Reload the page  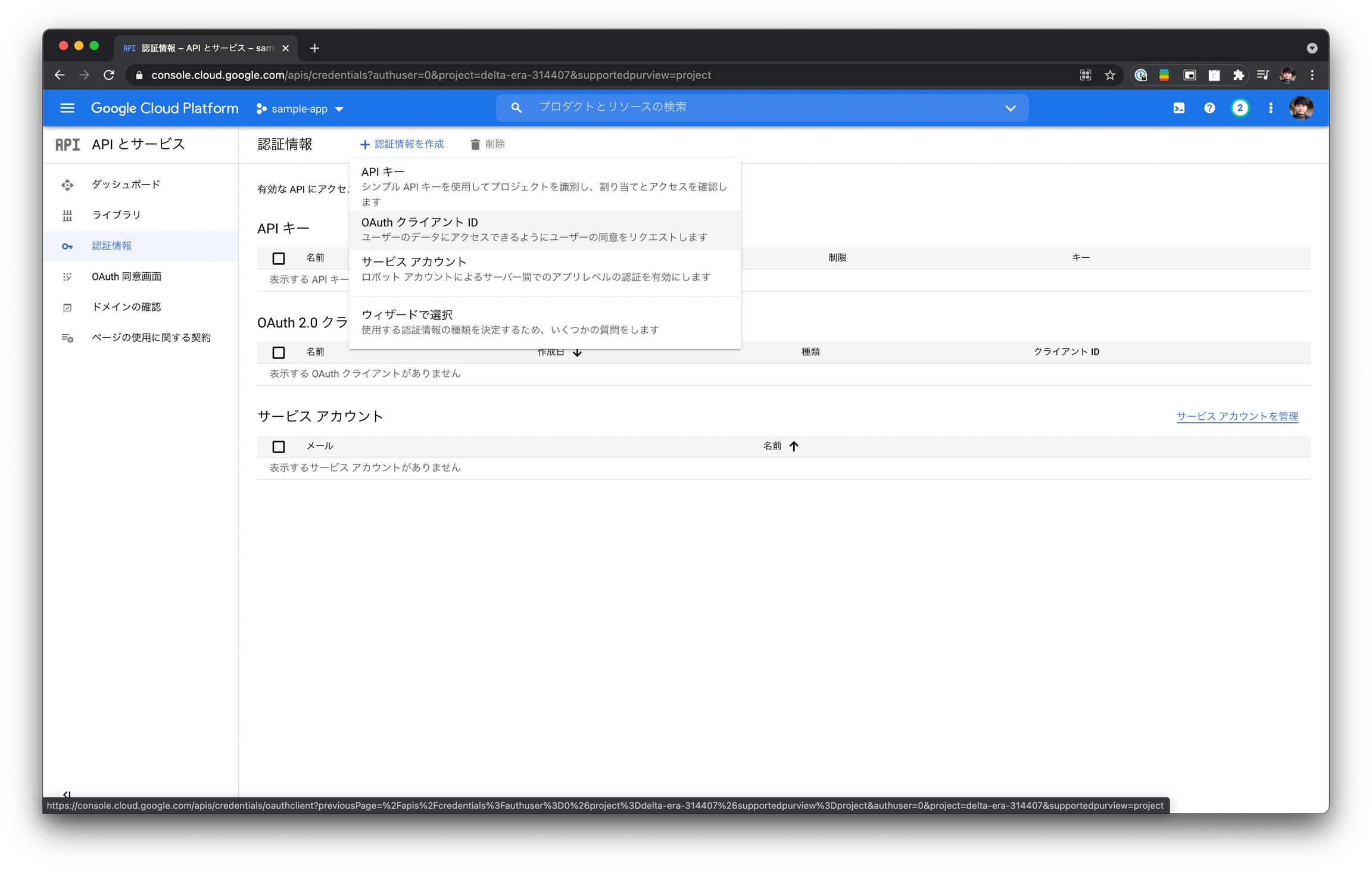(109, 75)
